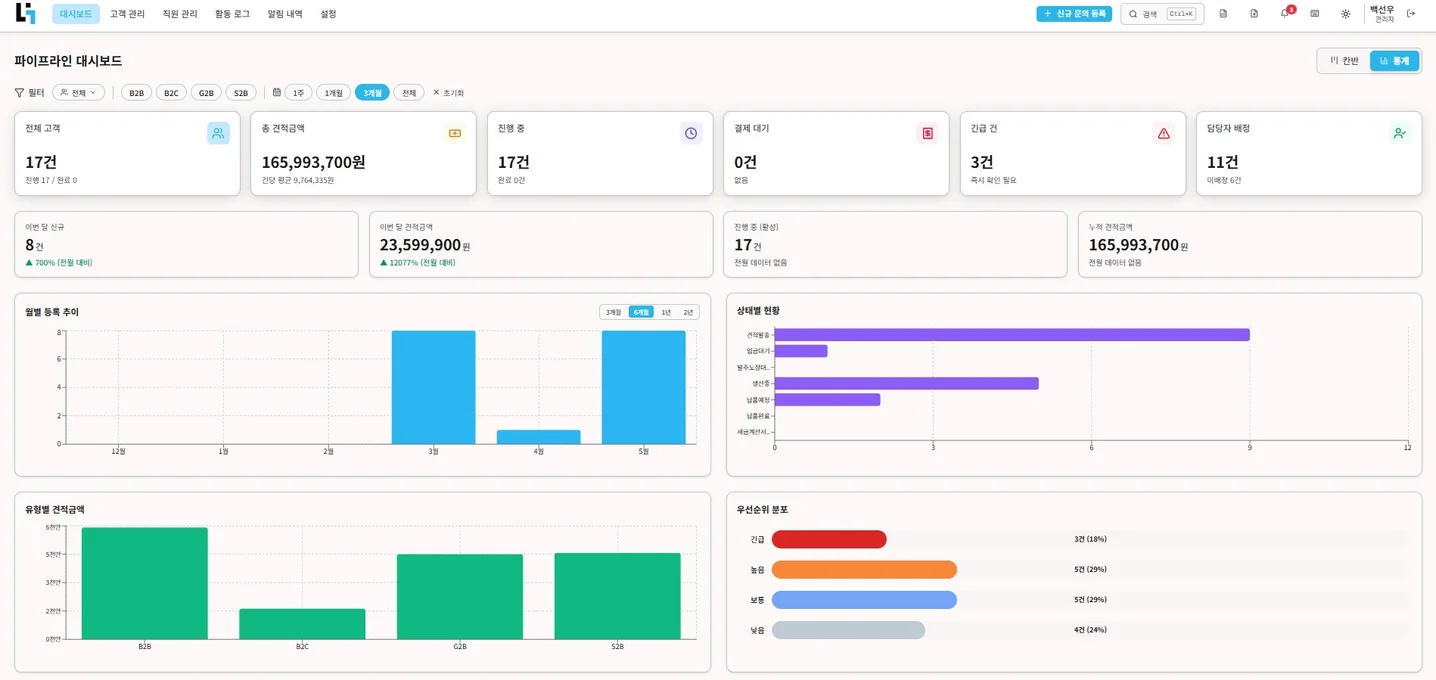Click the clock icon on 진행 중 card
Image resolution: width=1436 pixels, height=680 pixels.
[691, 133]
